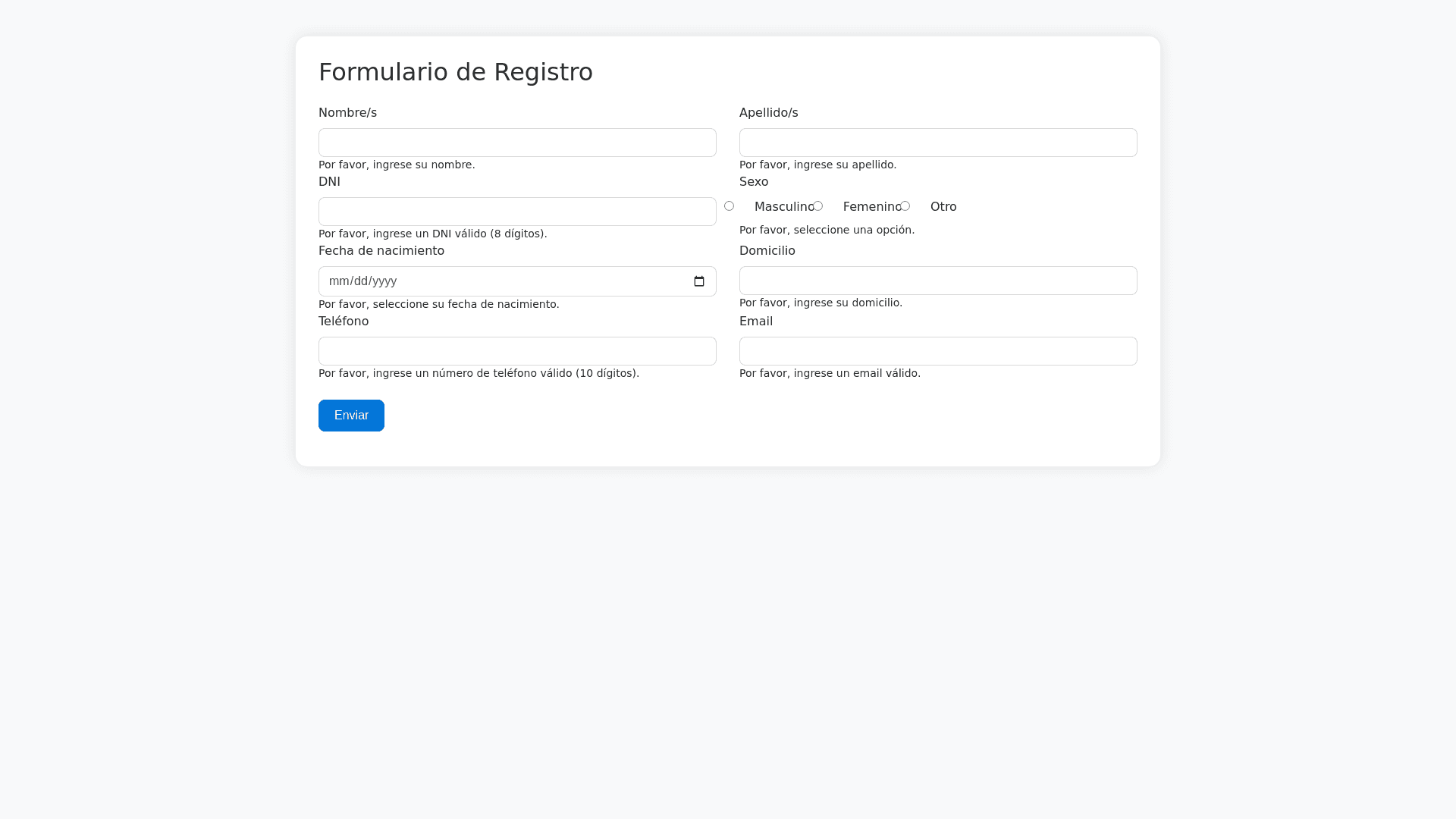Choose the Otro radio button
The width and height of the screenshot is (1456, 819).
[x=905, y=206]
